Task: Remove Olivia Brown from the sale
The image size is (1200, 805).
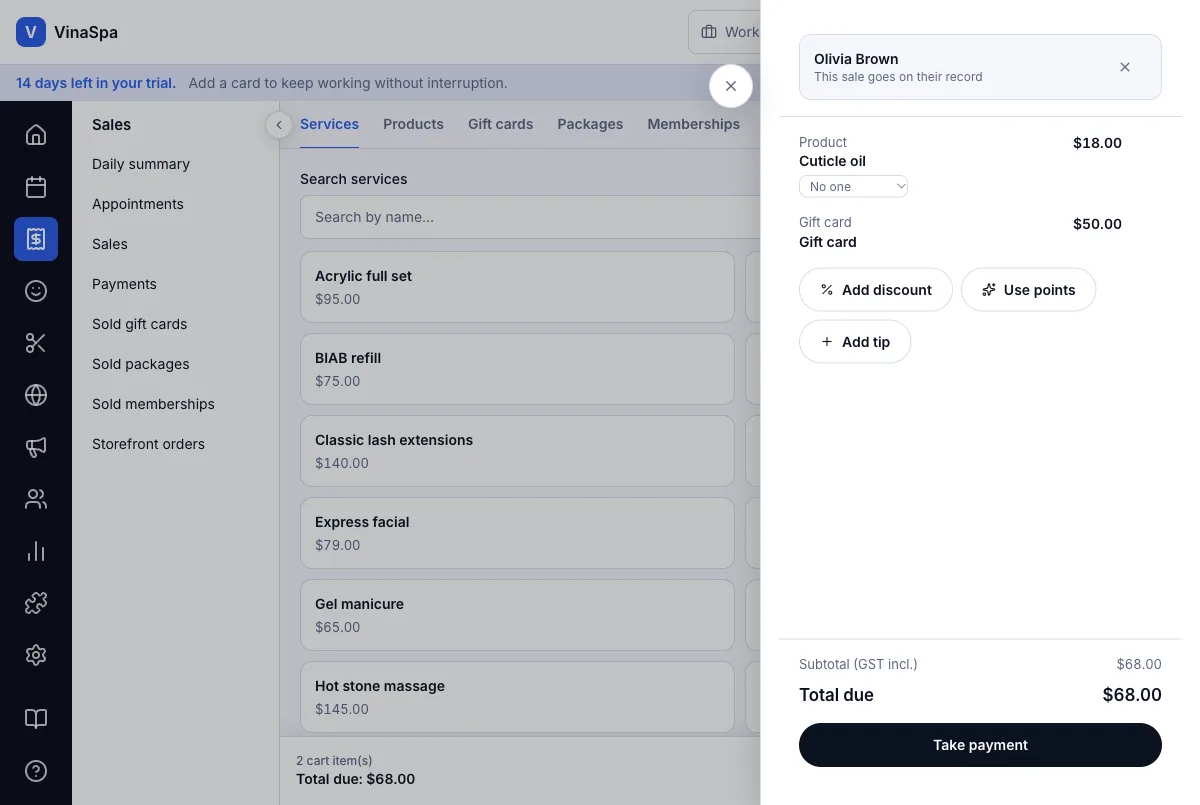Action: point(1125,67)
